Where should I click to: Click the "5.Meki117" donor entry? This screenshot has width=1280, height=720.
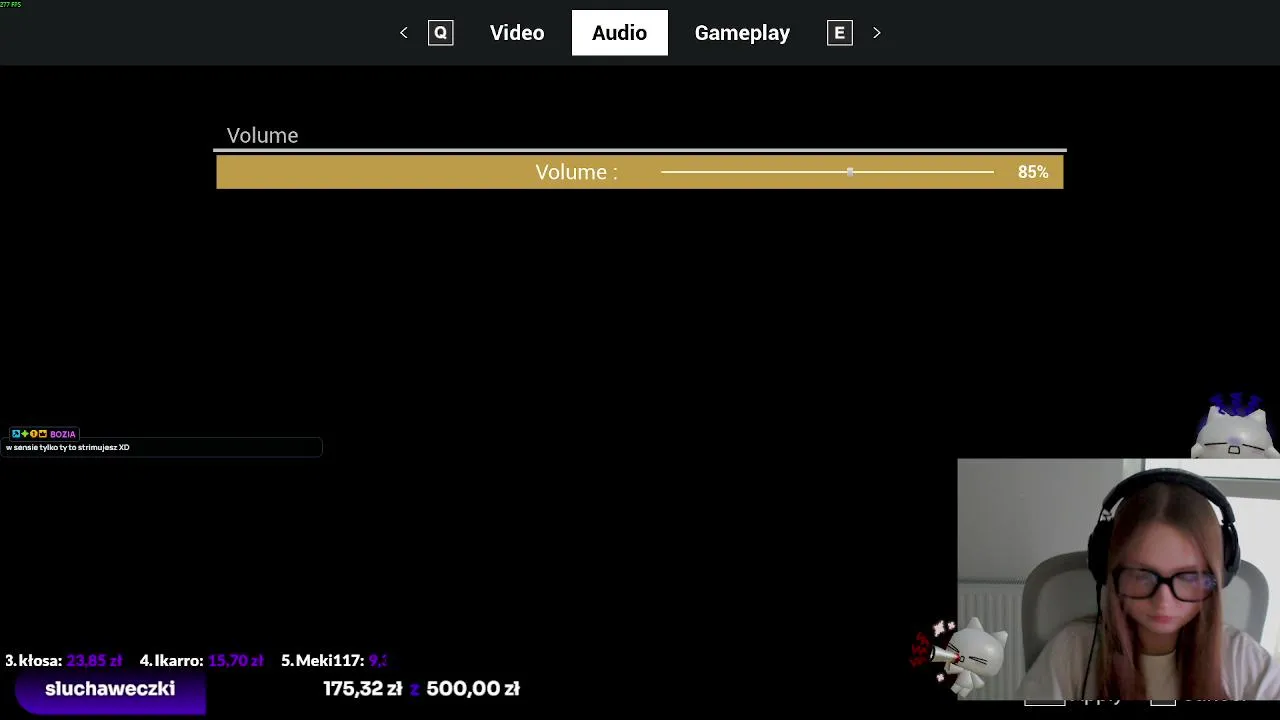pos(334,661)
